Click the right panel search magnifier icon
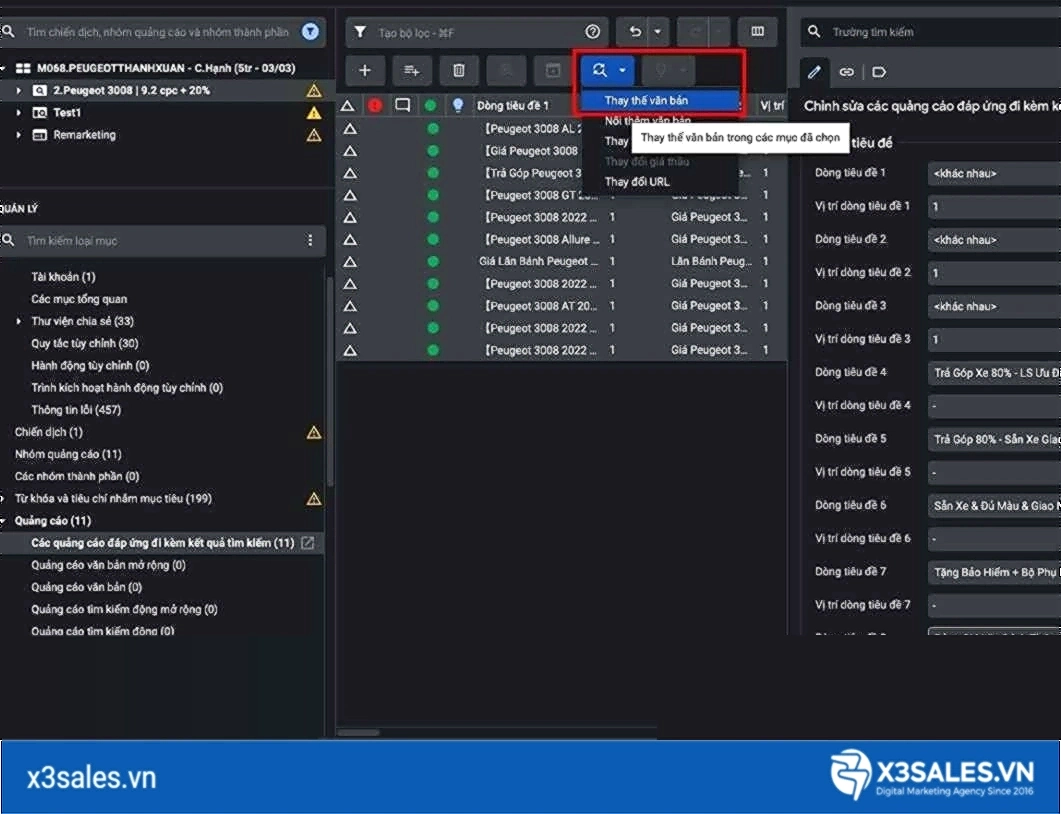Image resolution: width=1061 pixels, height=814 pixels. click(814, 32)
